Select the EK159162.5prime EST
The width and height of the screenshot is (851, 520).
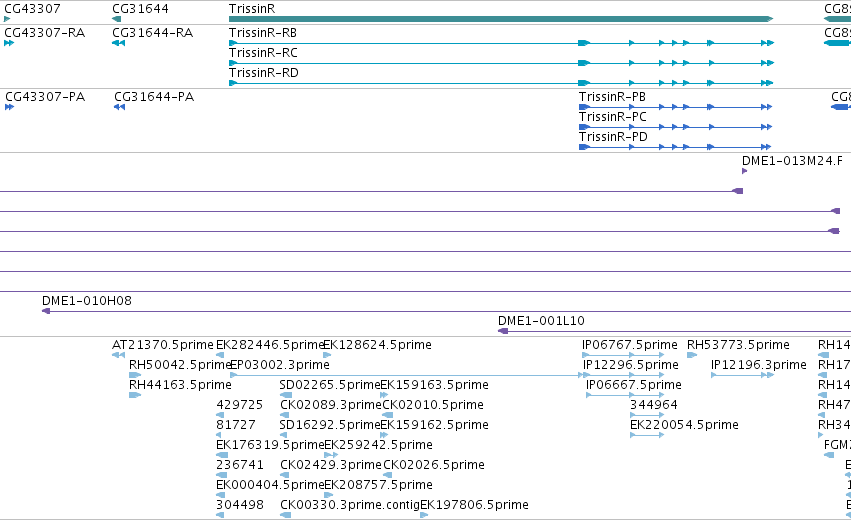pyautogui.click(x=435, y=425)
